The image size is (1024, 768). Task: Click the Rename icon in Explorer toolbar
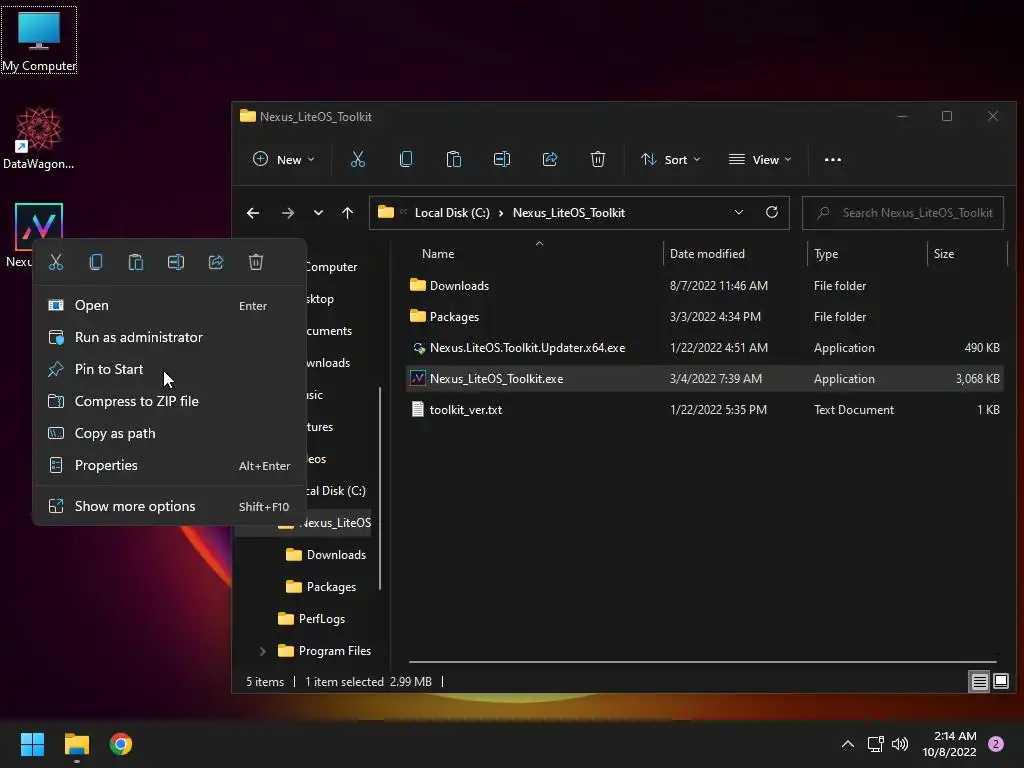[x=502, y=159]
